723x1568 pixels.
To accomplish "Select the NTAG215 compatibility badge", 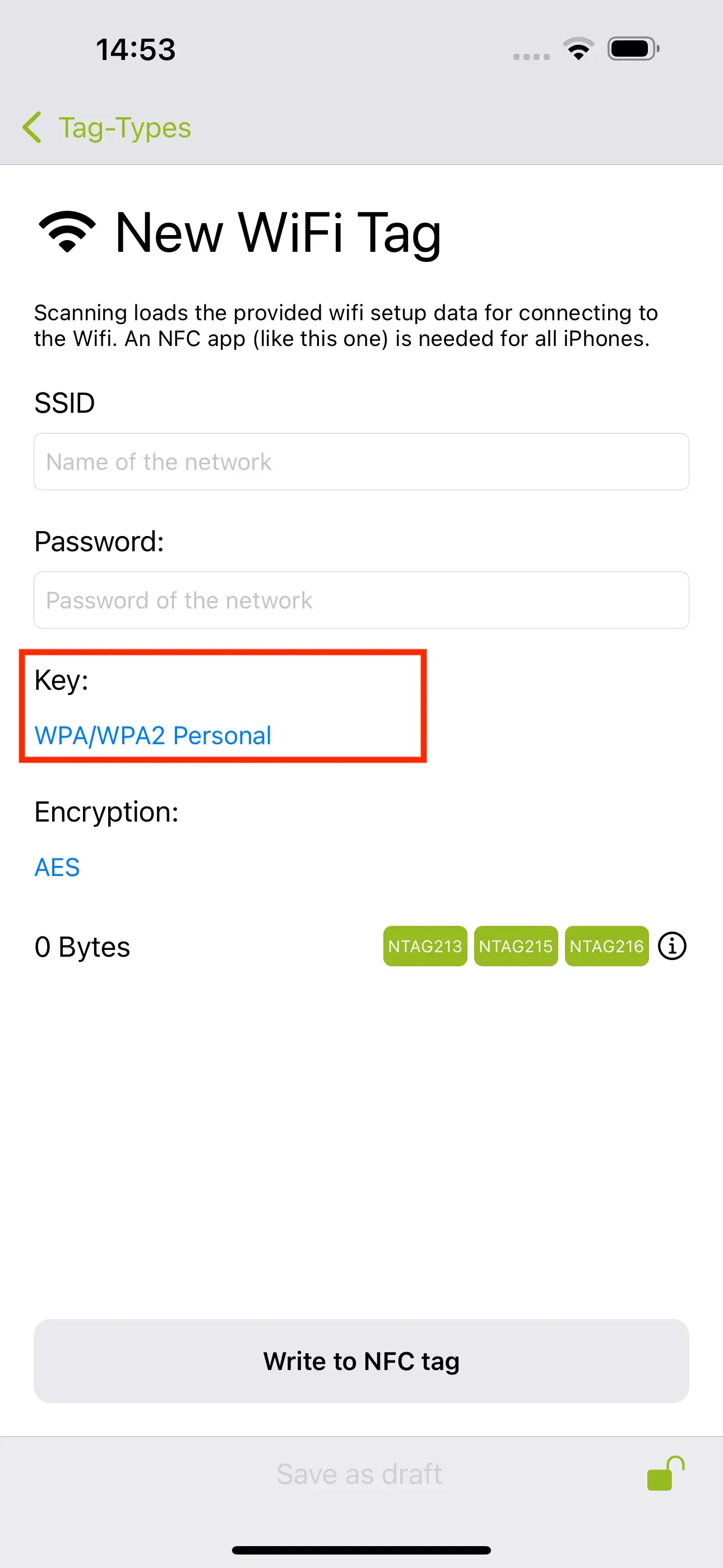I will coord(516,946).
